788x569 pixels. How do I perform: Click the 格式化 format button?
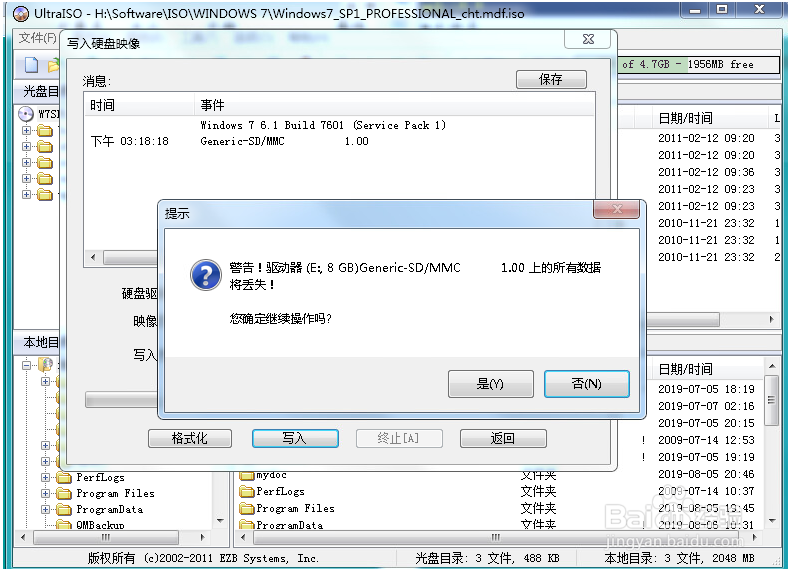189,438
